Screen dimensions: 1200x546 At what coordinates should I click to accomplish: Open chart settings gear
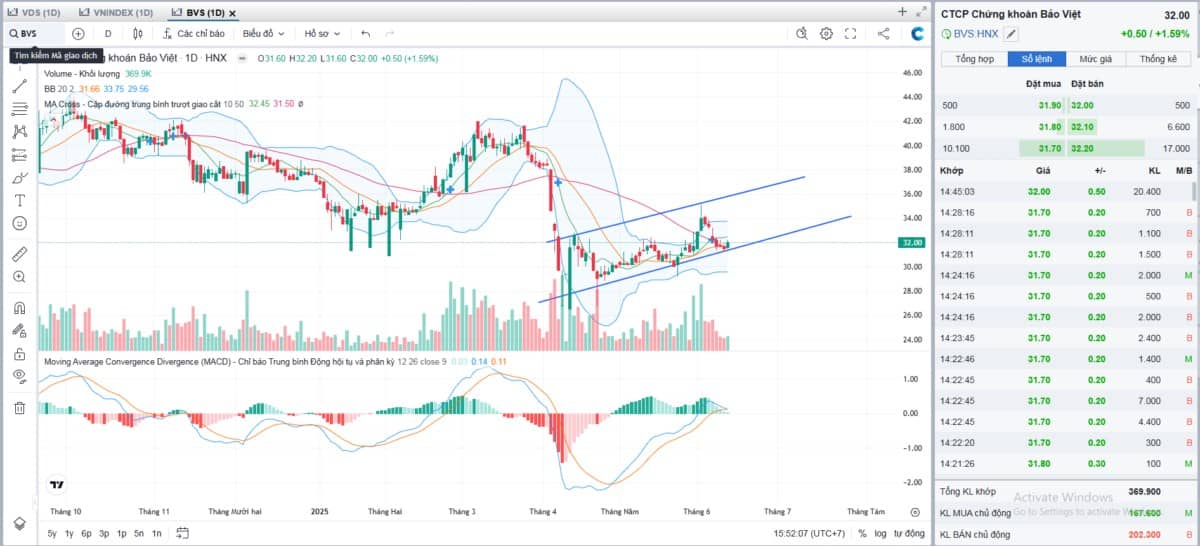pos(827,33)
